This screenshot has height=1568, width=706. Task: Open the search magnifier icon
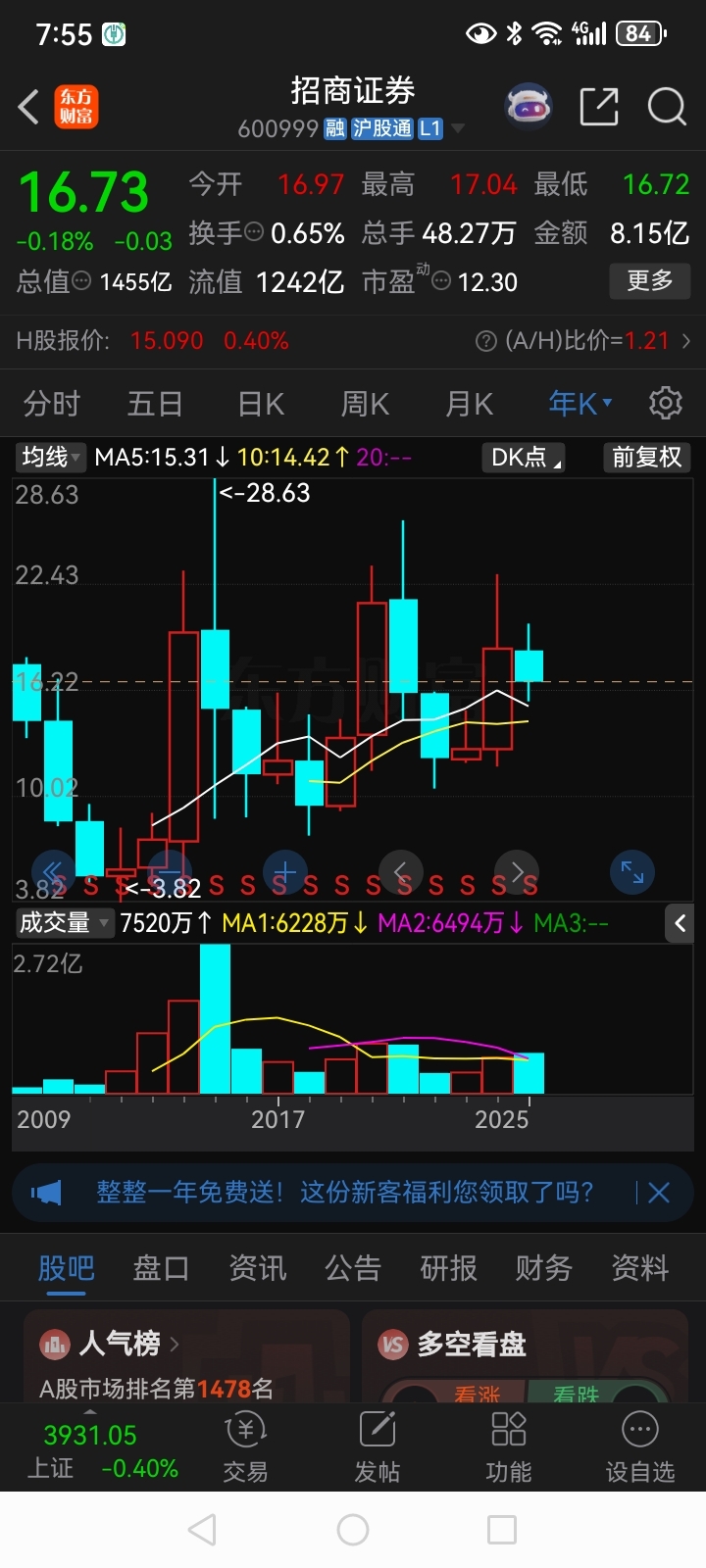coord(667,106)
